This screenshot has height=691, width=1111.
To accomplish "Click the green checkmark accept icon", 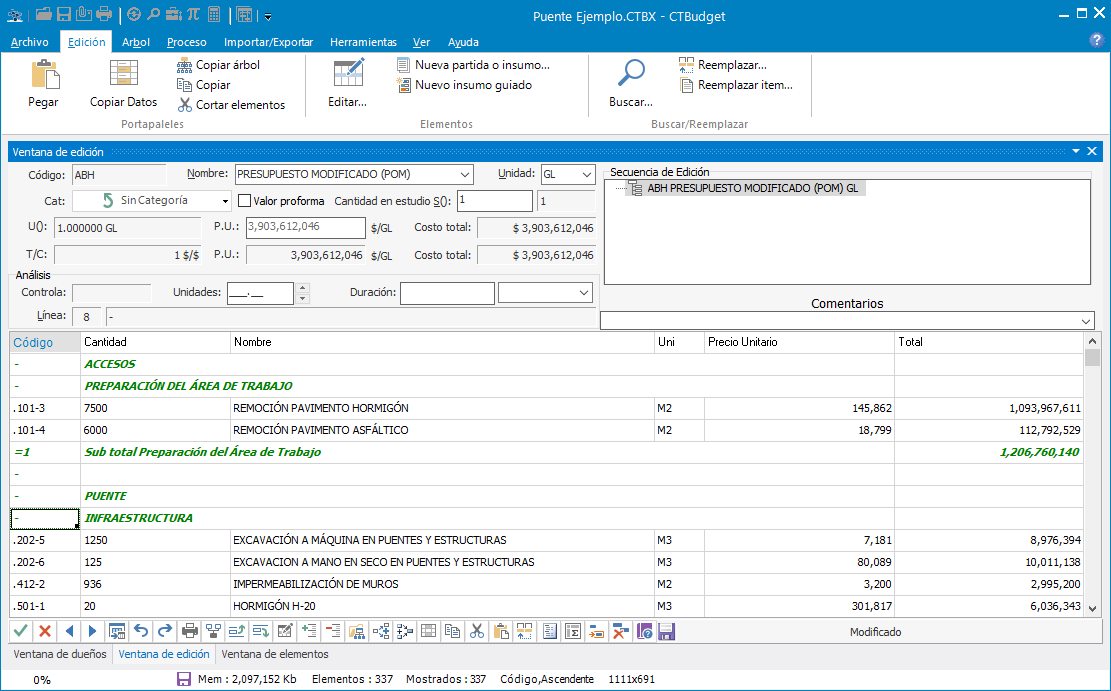I will point(20,631).
